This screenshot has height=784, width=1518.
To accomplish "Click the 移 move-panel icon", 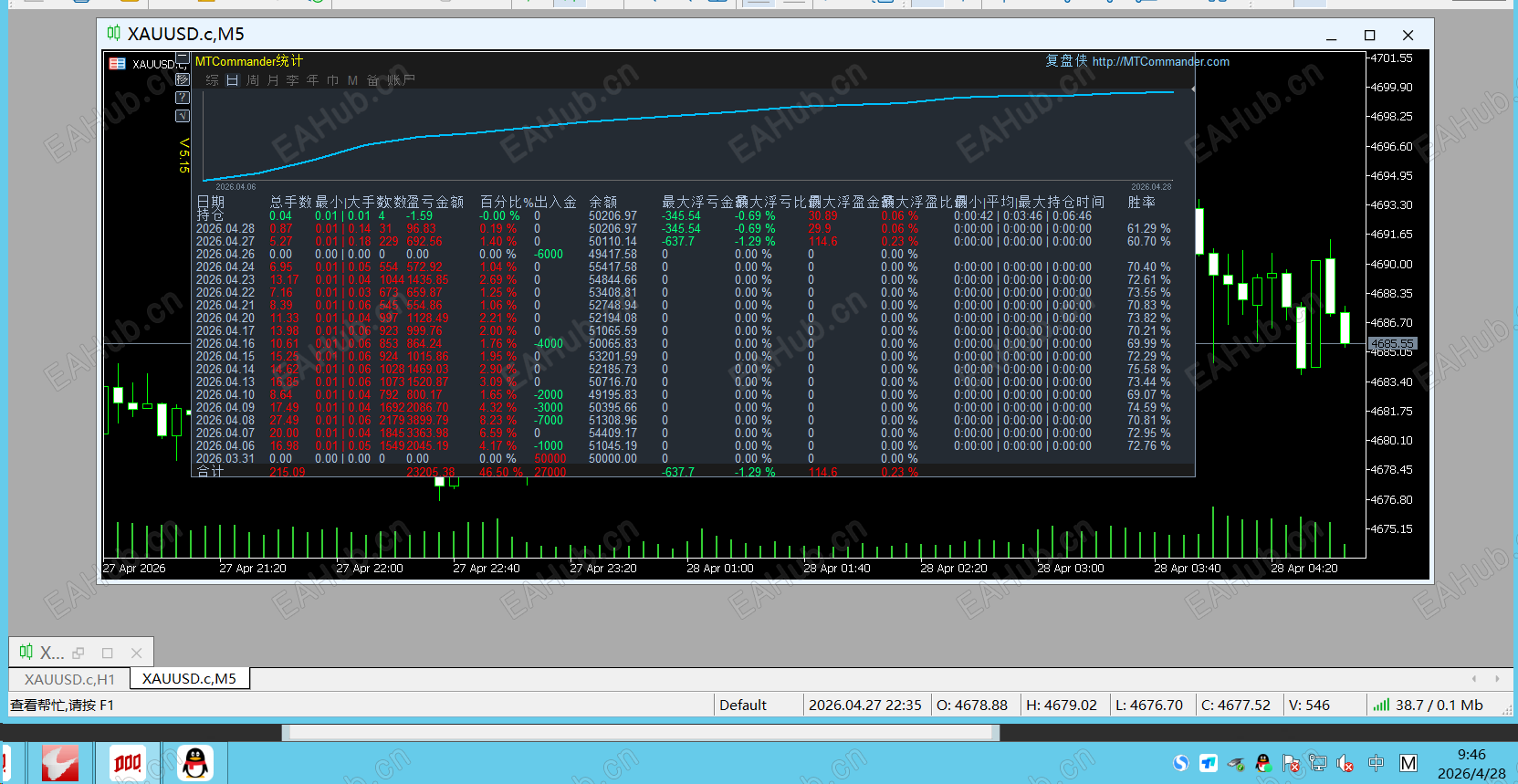I will (183, 79).
